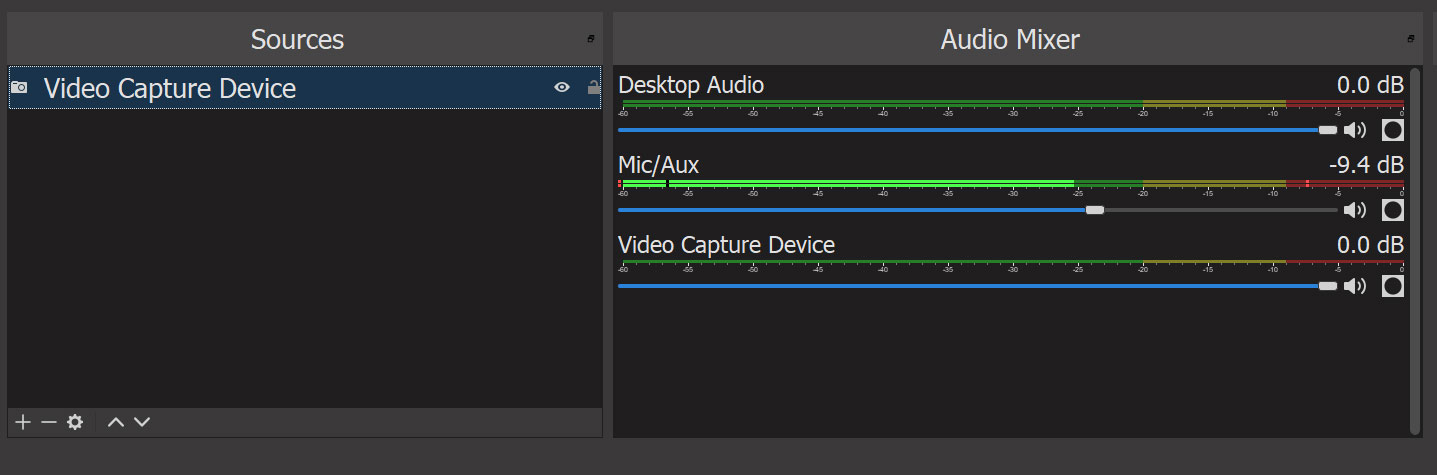
Task: Open the Mic/Aux settings menu button
Action: pos(1392,210)
